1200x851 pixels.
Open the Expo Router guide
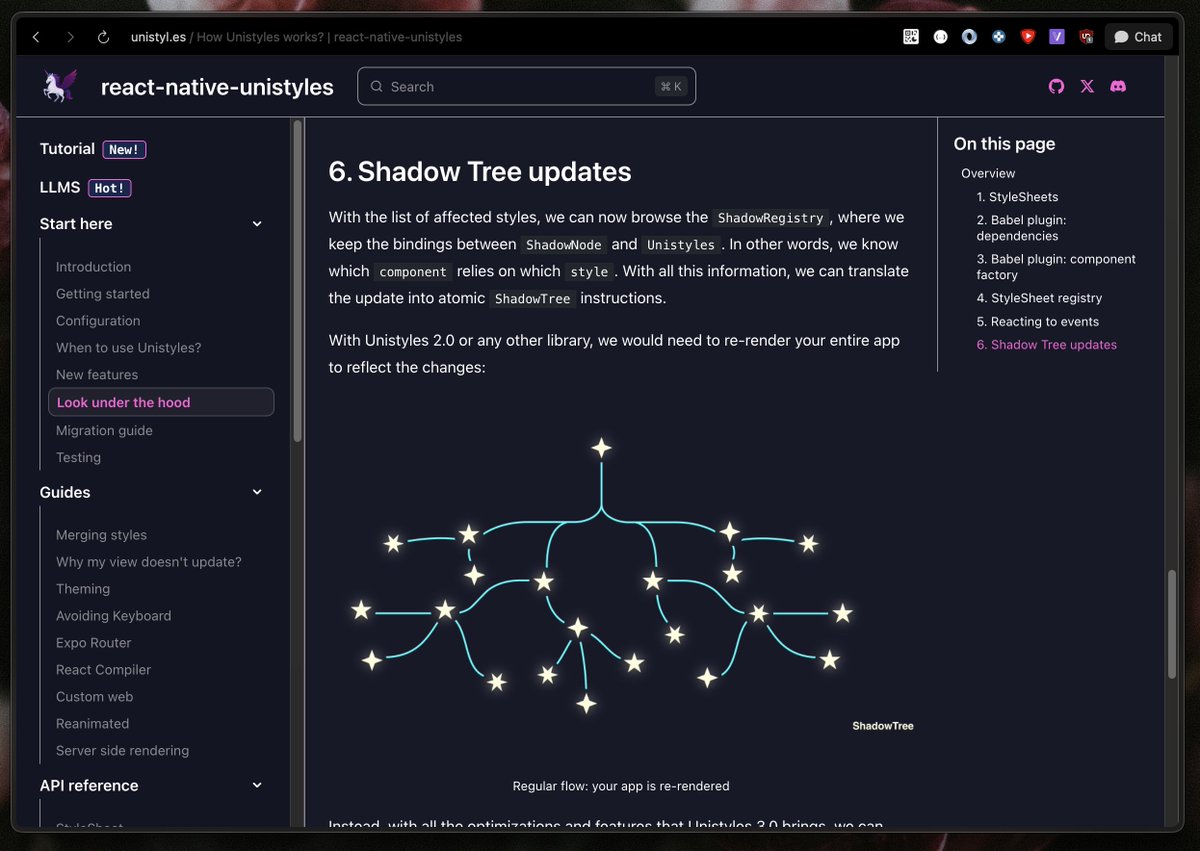[x=93, y=643]
